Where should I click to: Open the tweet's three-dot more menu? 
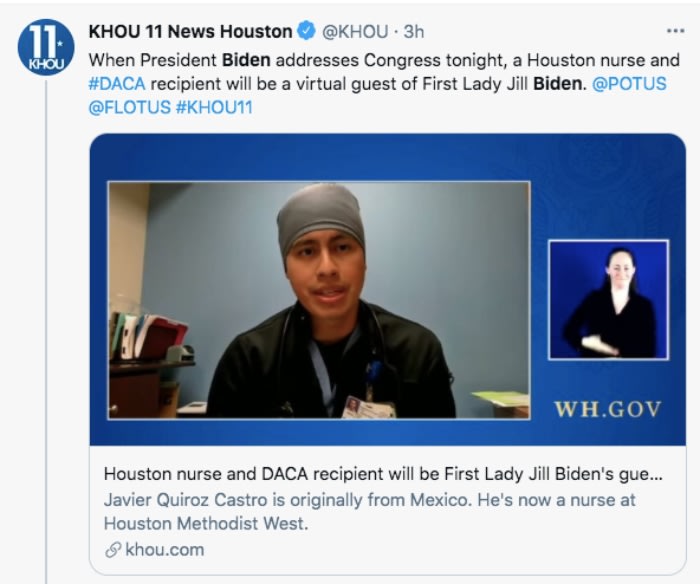(x=675, y=31)
